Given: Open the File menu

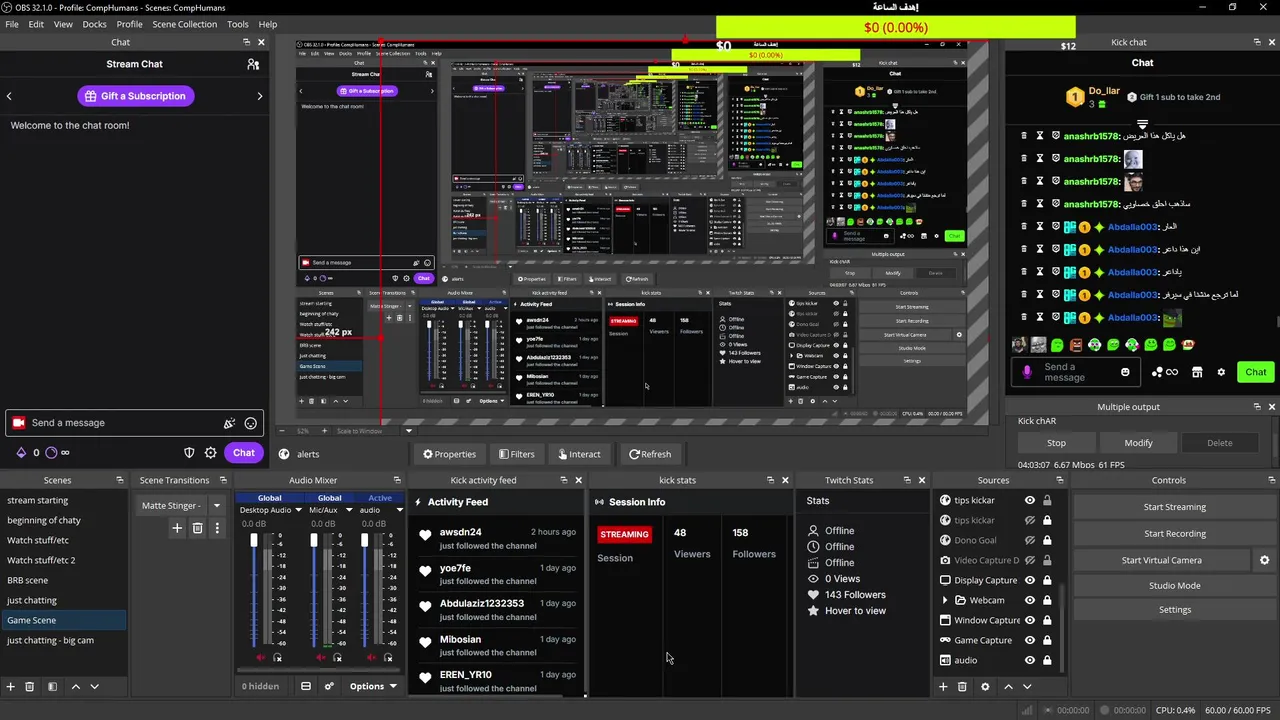Looking at the screenshot, I should coord(12,24).
